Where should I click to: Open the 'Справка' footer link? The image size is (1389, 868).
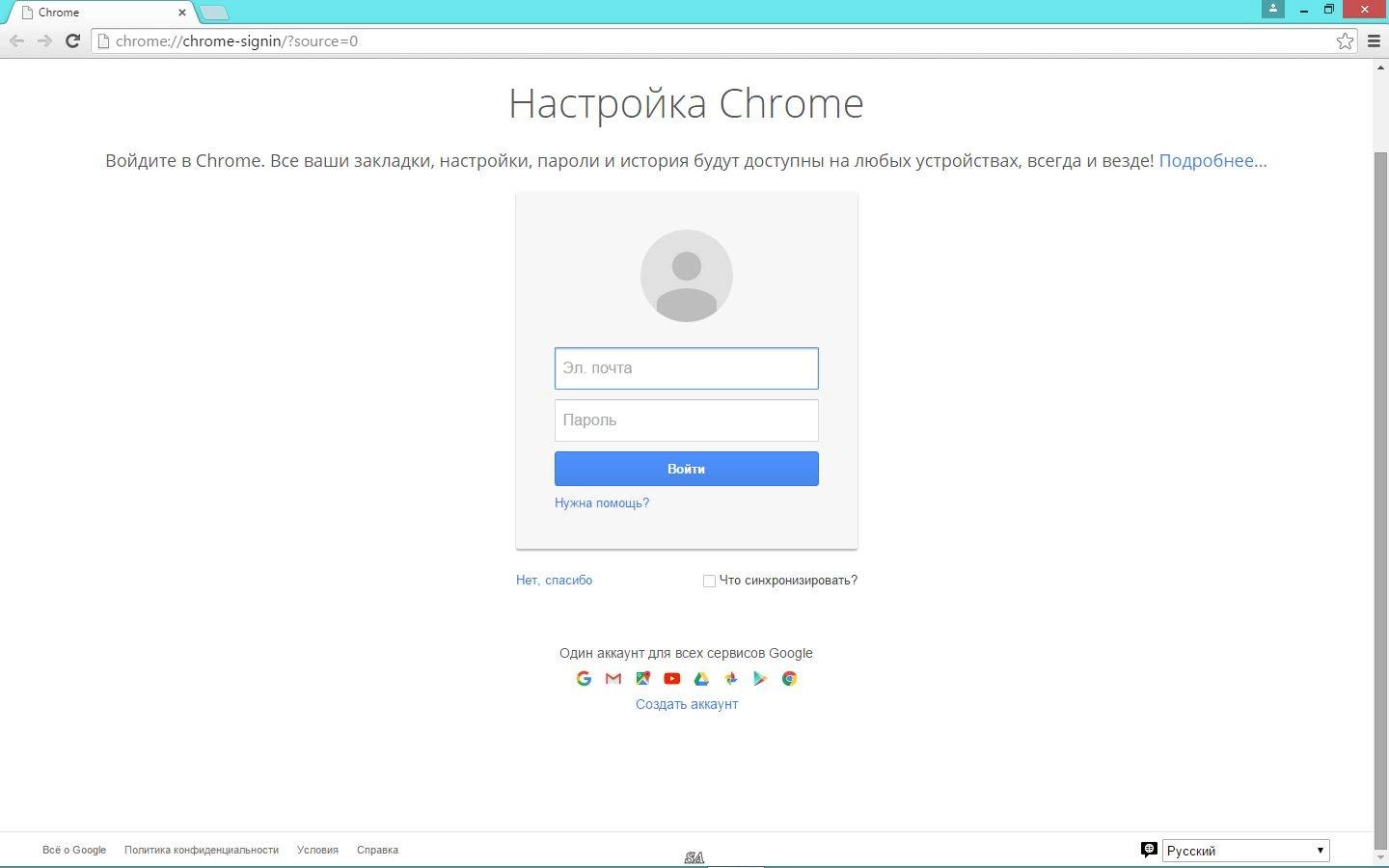click(377, 850)
